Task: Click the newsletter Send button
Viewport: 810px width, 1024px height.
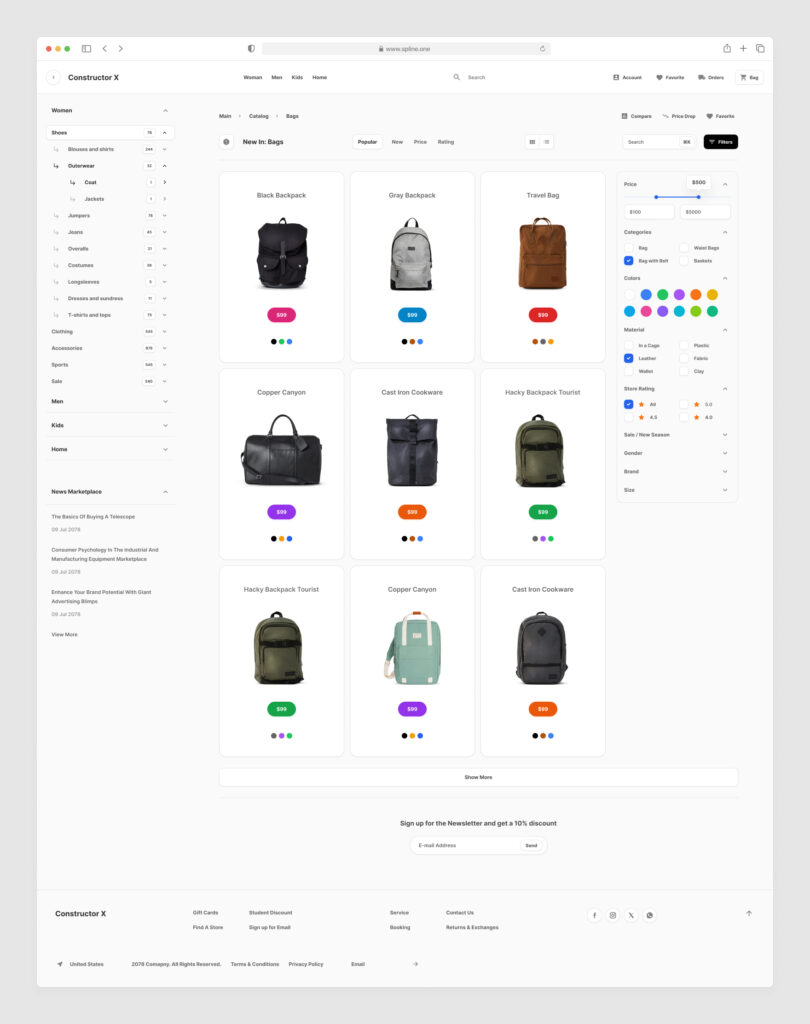Action: [x=532, y=846]
